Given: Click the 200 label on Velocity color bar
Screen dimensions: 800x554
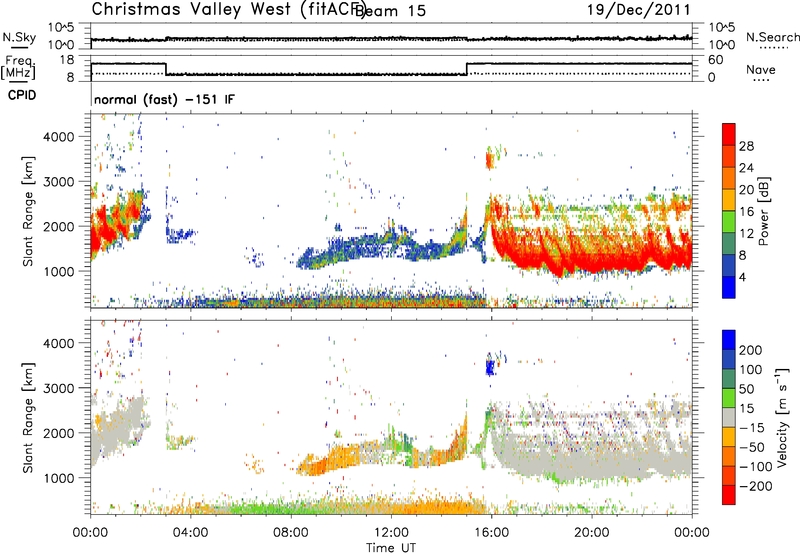Looking at the screenshot, I should point(751,350).
